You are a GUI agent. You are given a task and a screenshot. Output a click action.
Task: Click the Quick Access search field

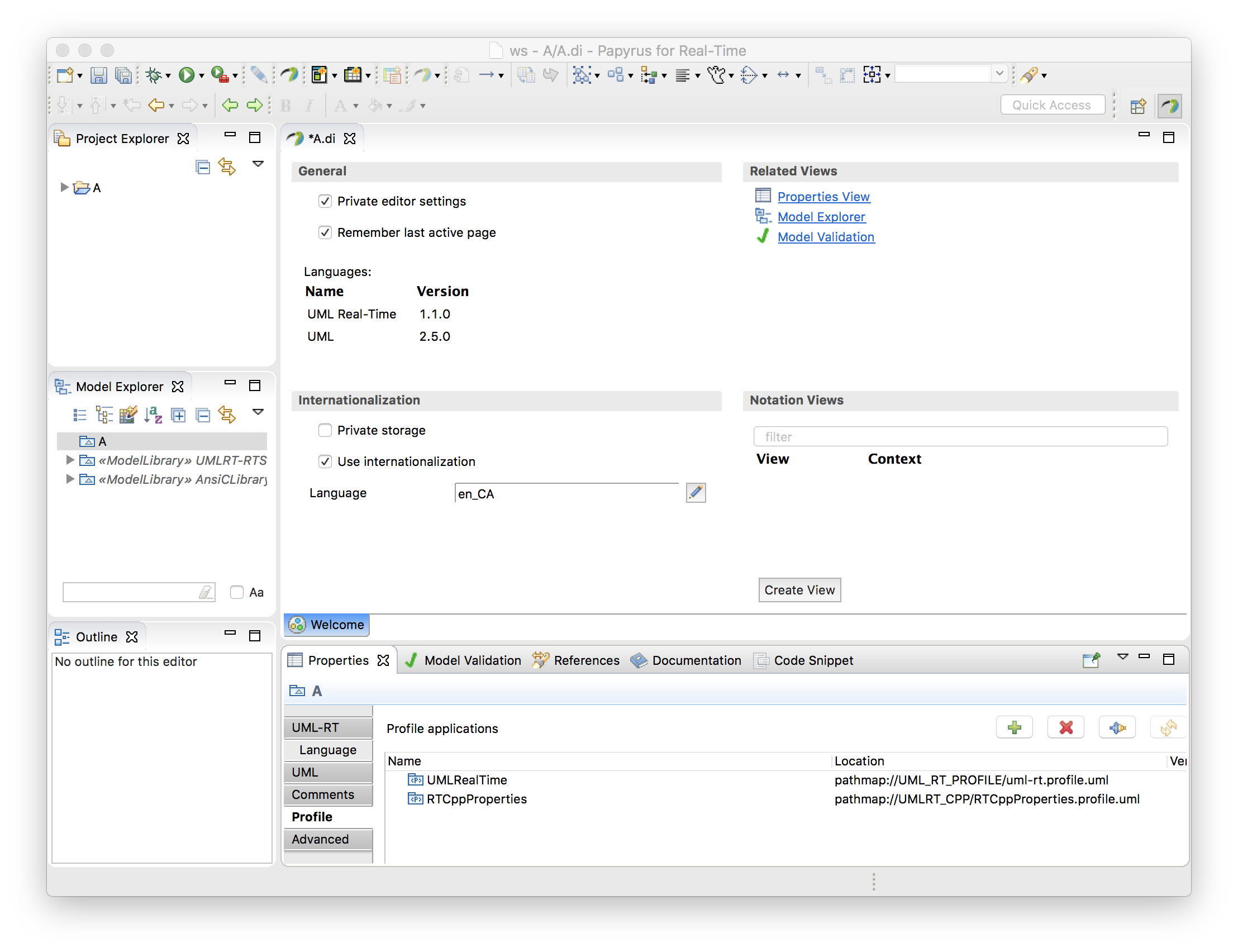coord(1051,105)
